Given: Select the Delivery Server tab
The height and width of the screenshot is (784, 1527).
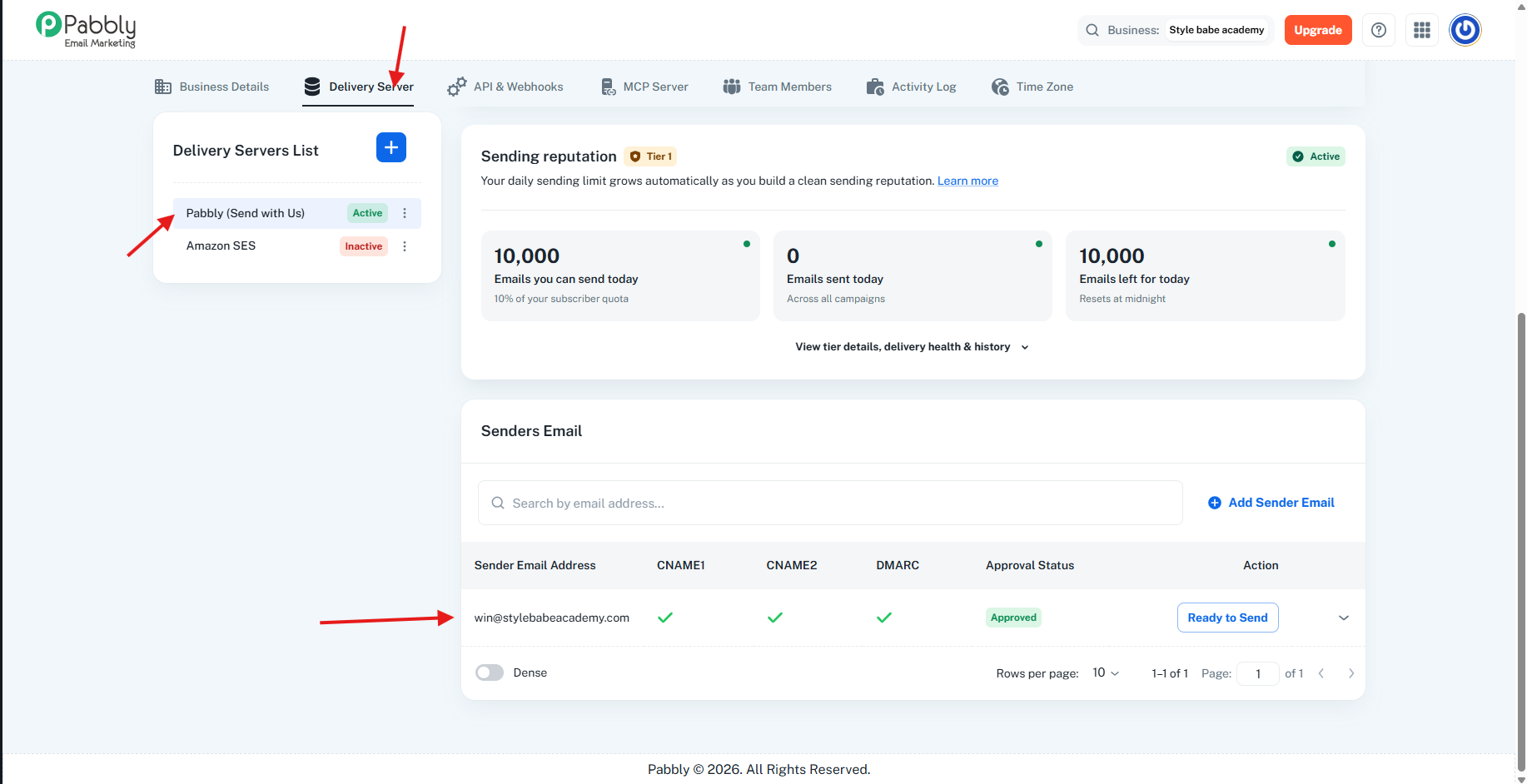Looking at the screenshot, I should click(358, 87).
